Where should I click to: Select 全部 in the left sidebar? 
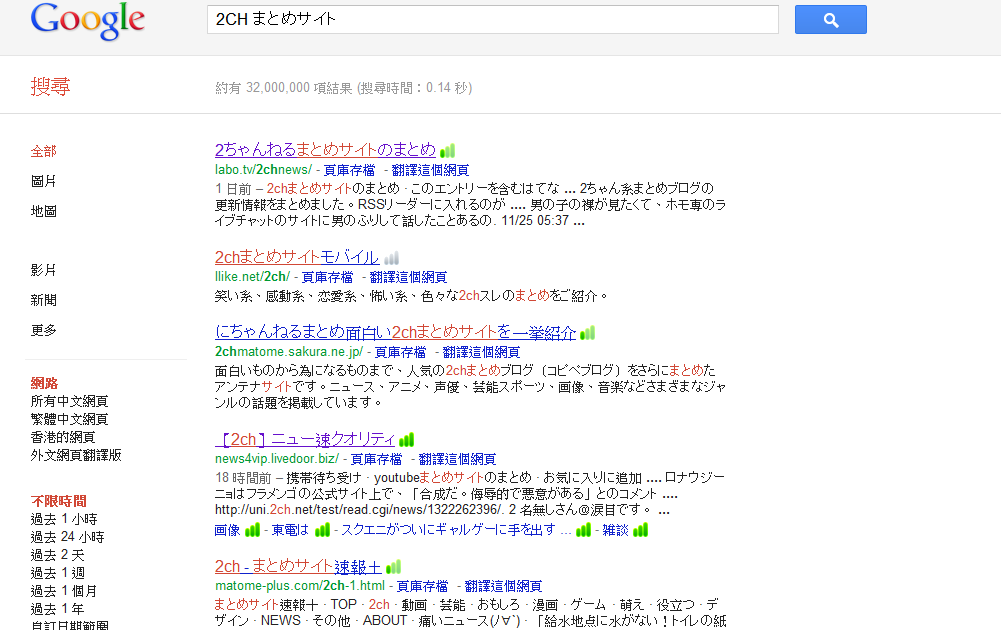pos(43,151)
